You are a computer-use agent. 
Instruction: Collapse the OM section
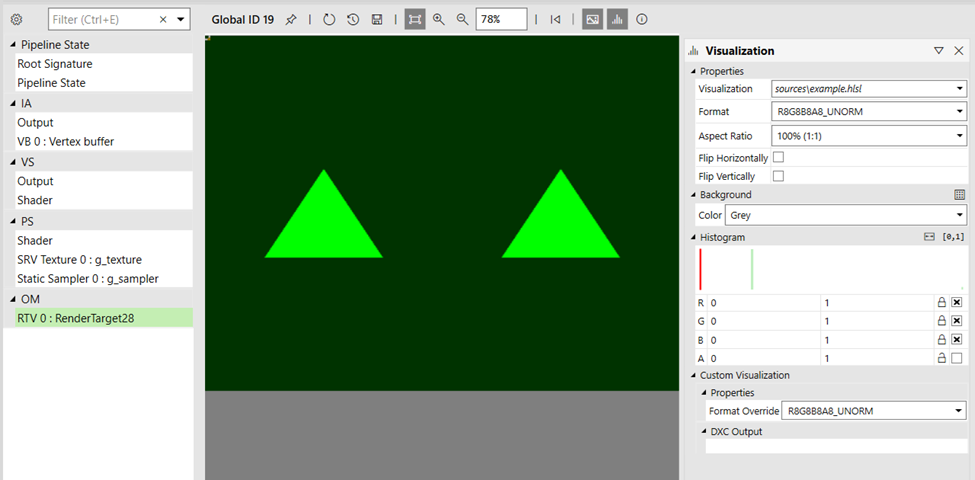(x=14, y=300)
